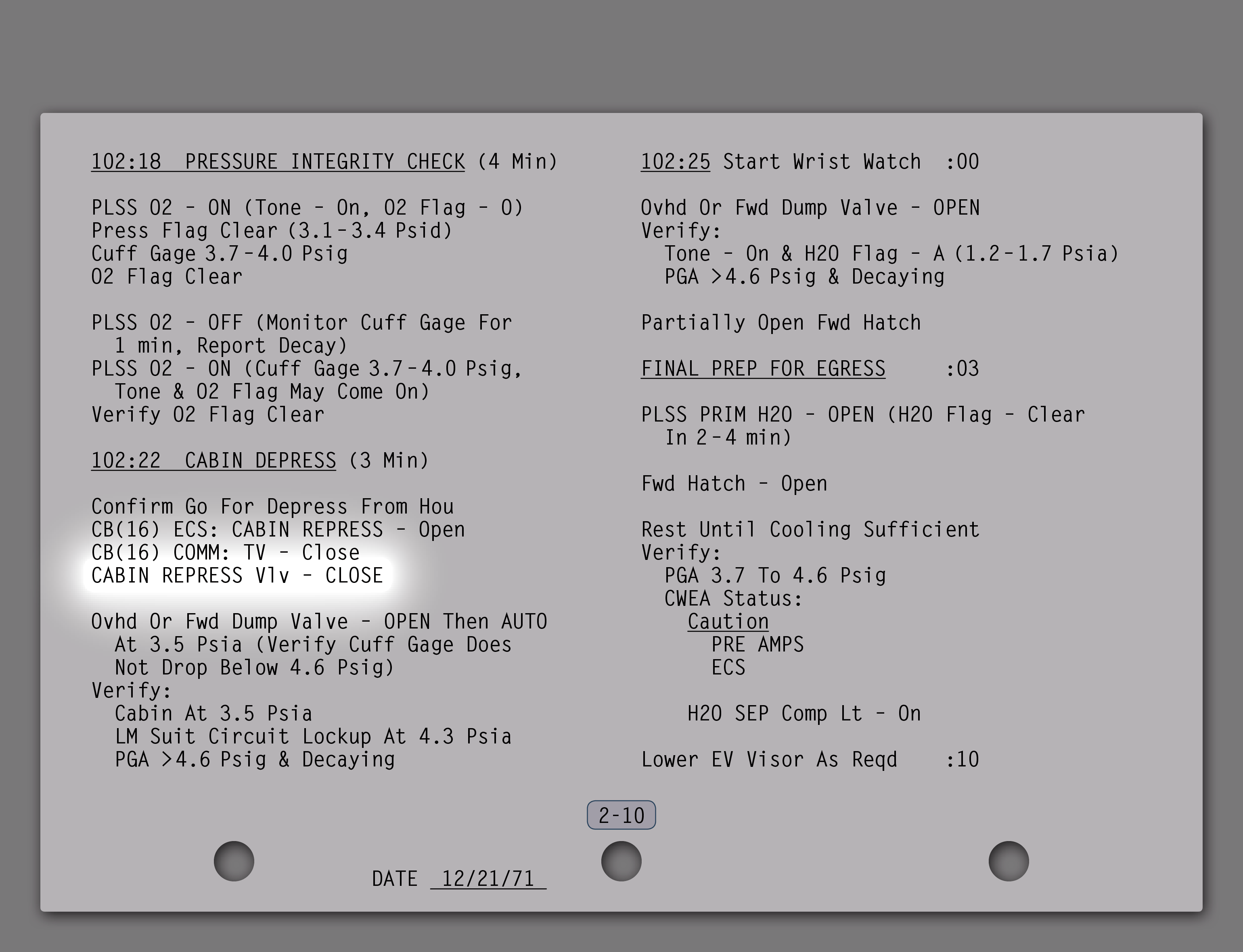Select the highlighted CABIN REPRESS Vlv - CLOSE line
This screenshot has height=952, width=1243.
[237, 576]
